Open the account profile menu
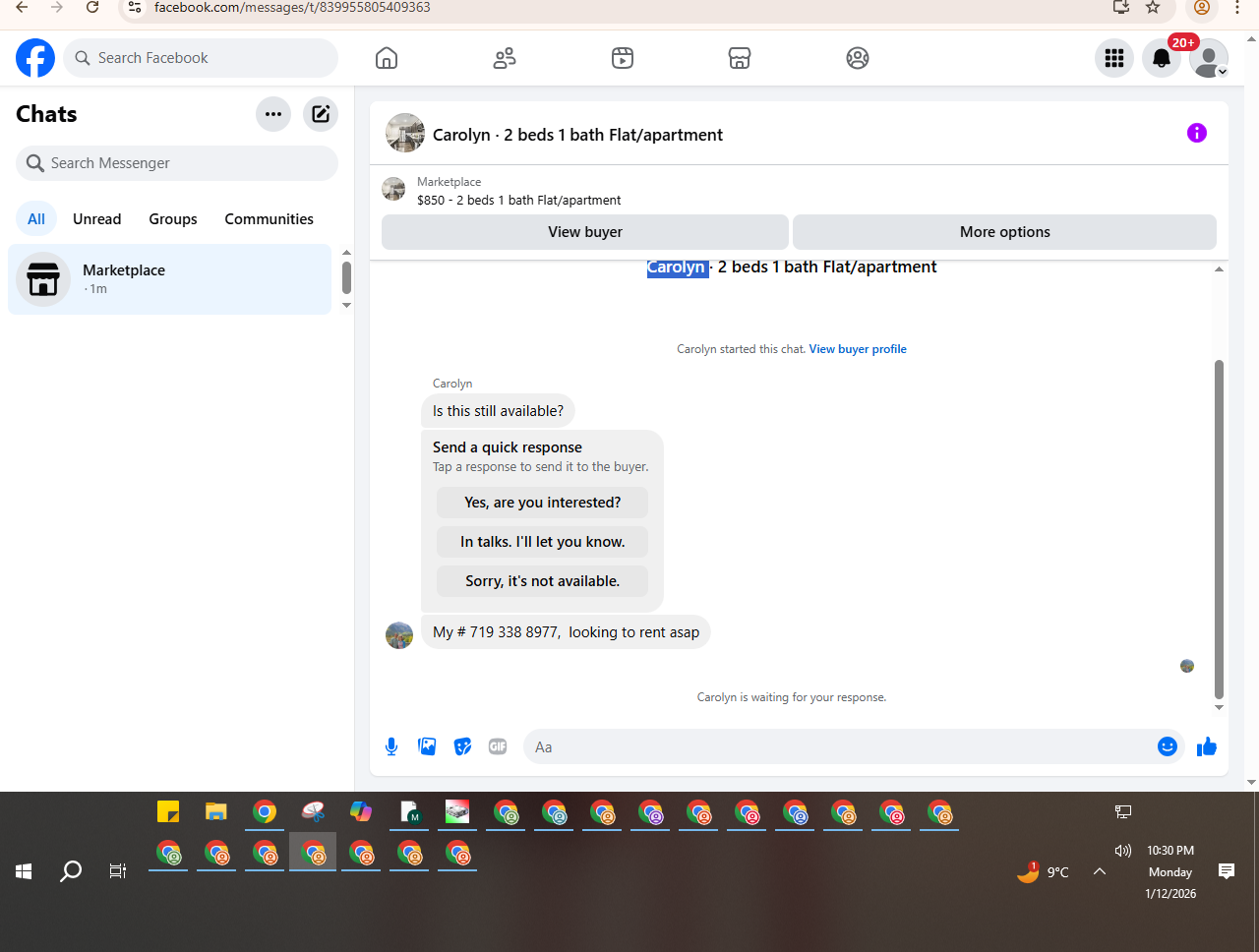 1209,58
